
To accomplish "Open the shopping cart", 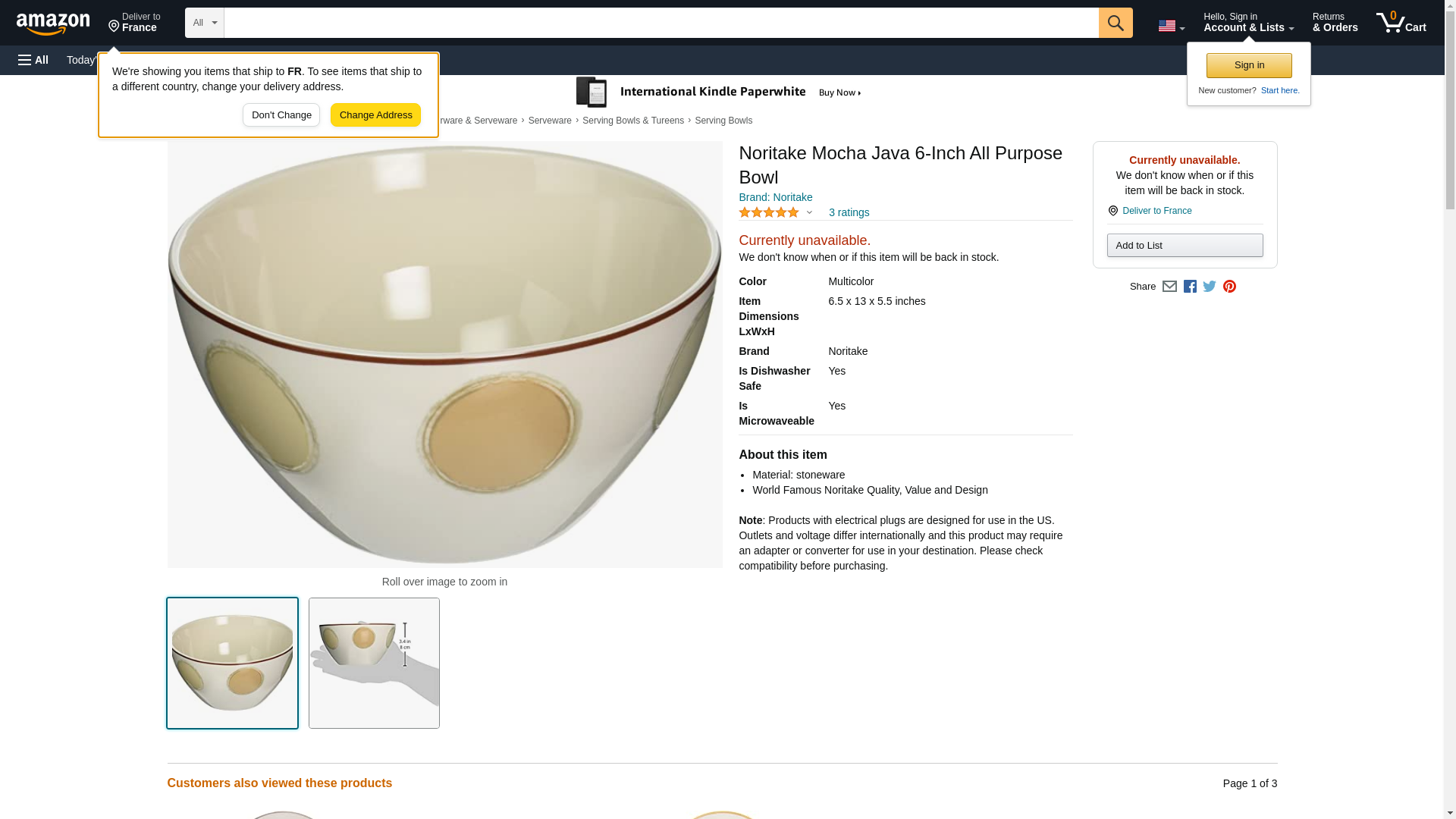I will pos(1401,23).
